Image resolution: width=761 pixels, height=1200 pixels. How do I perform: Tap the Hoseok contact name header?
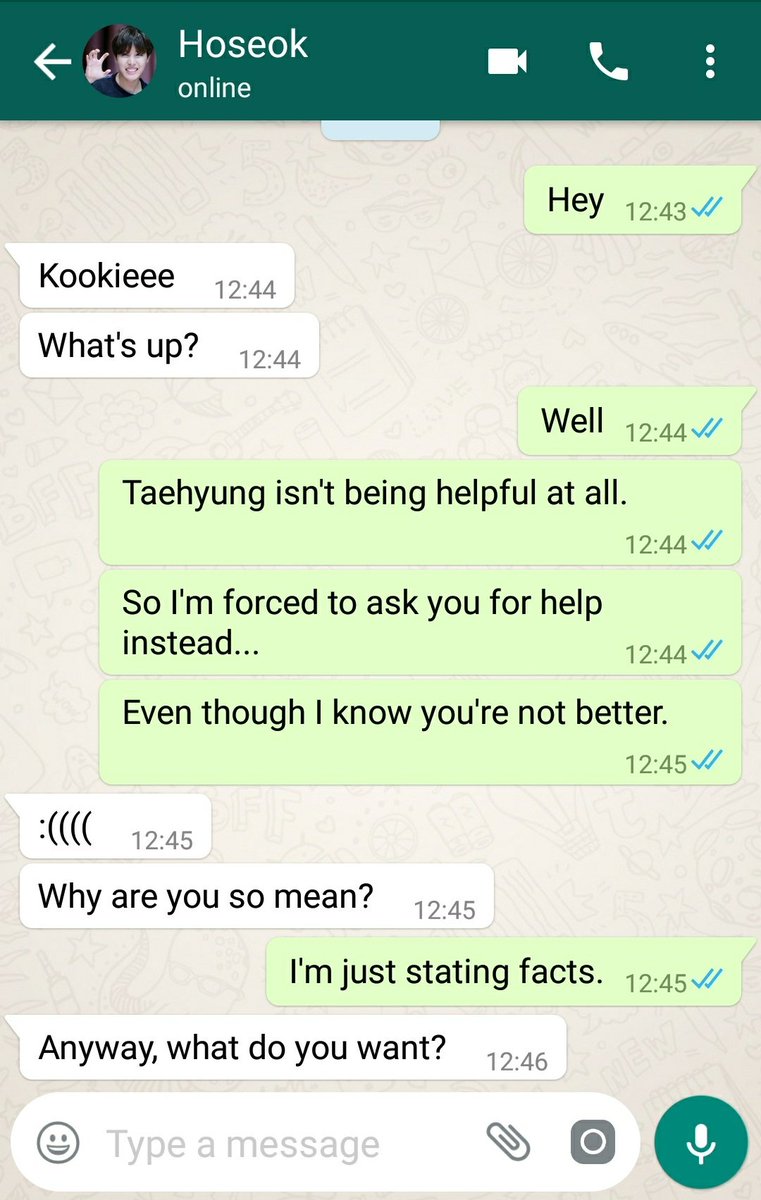tap(243, 44)
